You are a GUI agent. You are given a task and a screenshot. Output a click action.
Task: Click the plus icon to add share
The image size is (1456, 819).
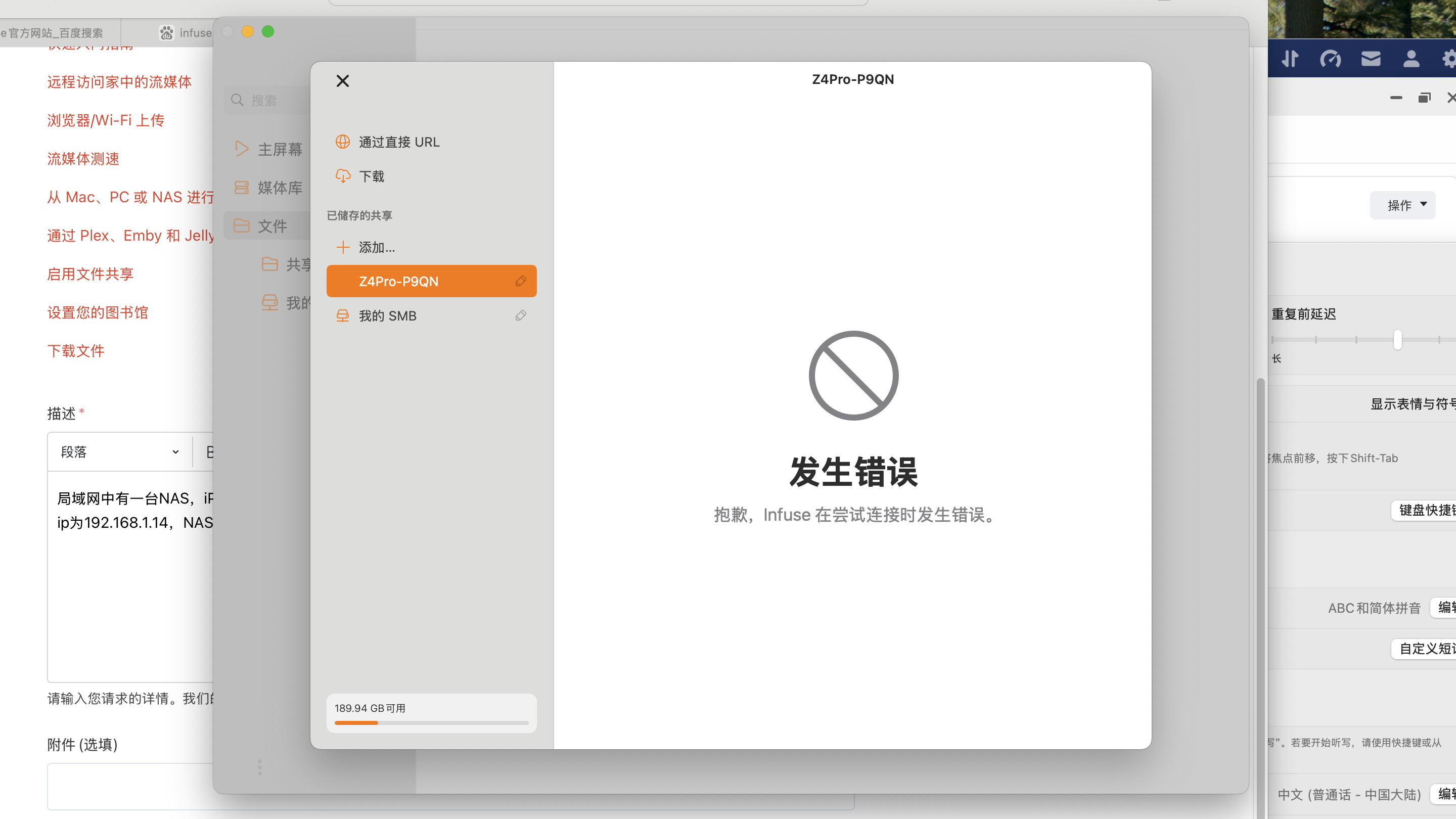[343, 247]
